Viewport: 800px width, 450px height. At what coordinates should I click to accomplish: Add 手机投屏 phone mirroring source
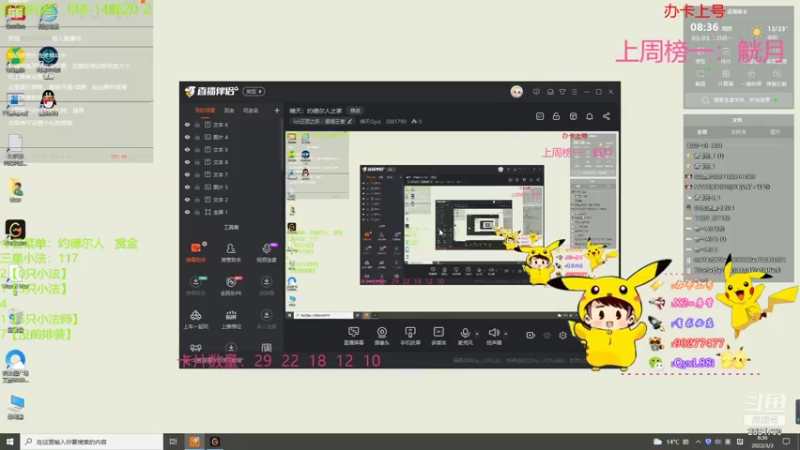tap(410, 336)
